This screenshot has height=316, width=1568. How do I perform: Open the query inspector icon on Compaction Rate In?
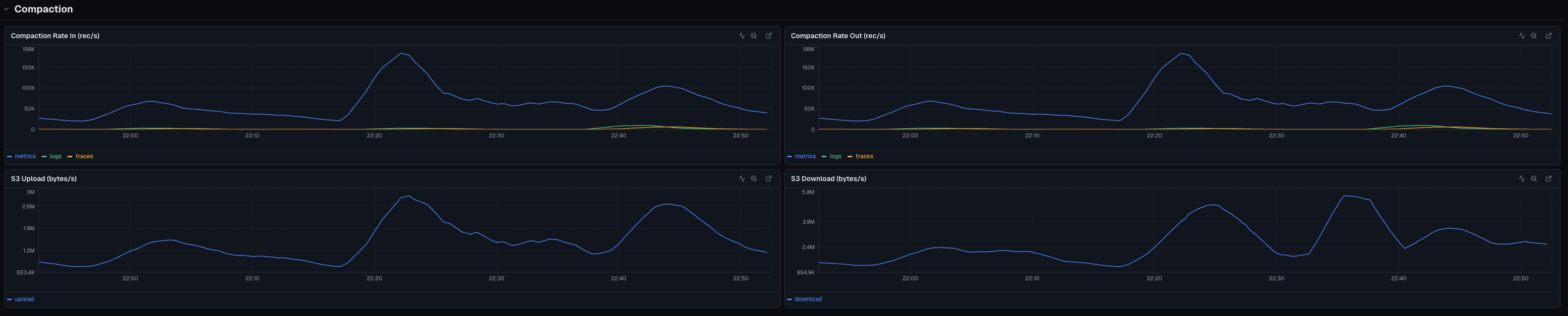click(x=741, y=36)
